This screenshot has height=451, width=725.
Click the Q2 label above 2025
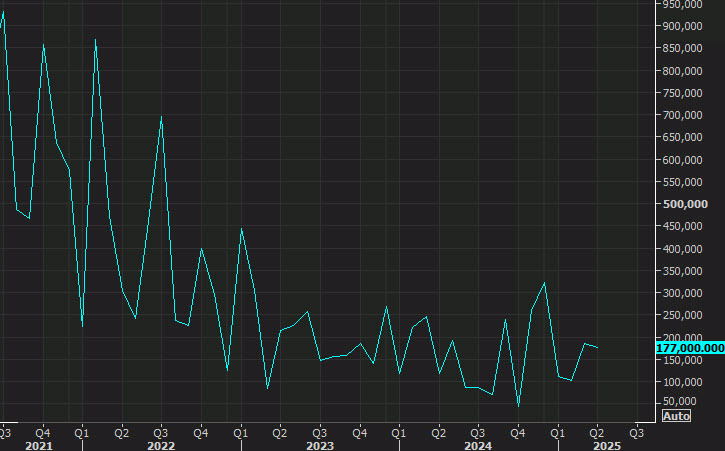(597, 433)
